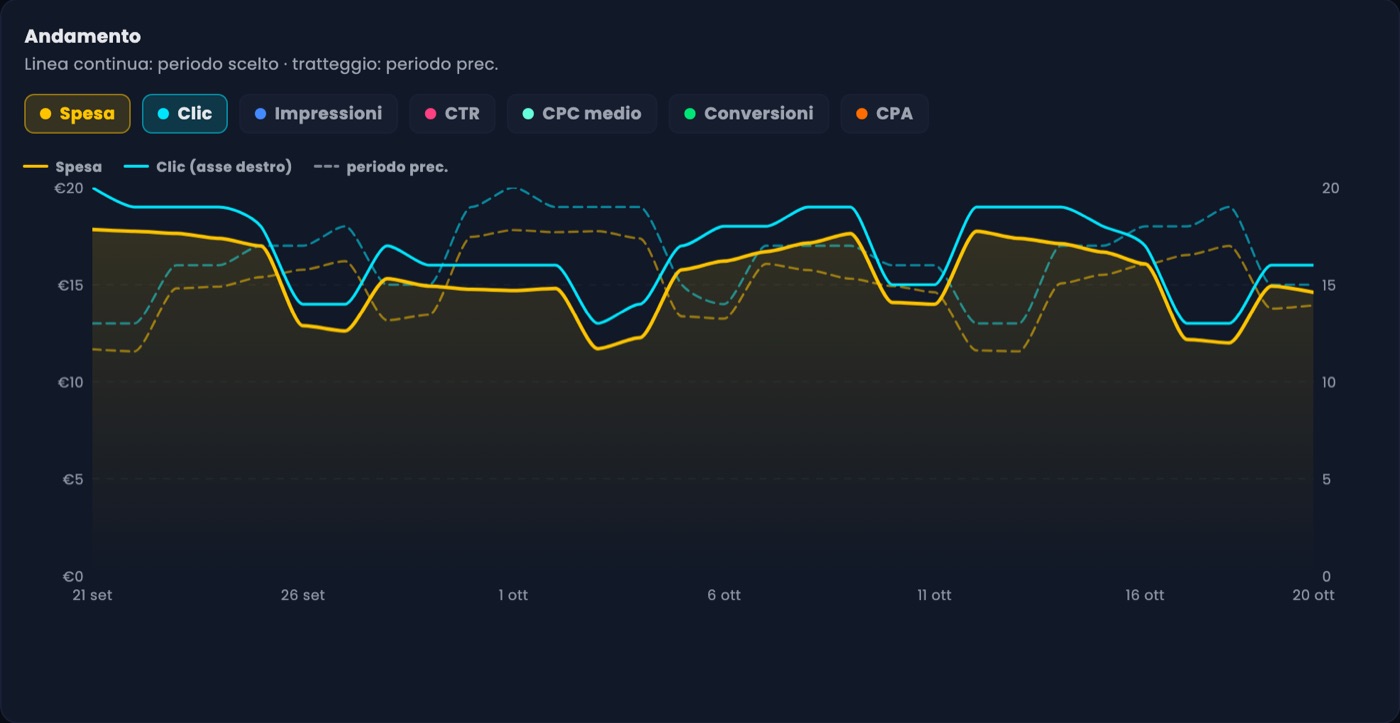Screen dimensions: 1400x723
Task: Click the 6 ott x-axis label
Action: click(724, 595)
